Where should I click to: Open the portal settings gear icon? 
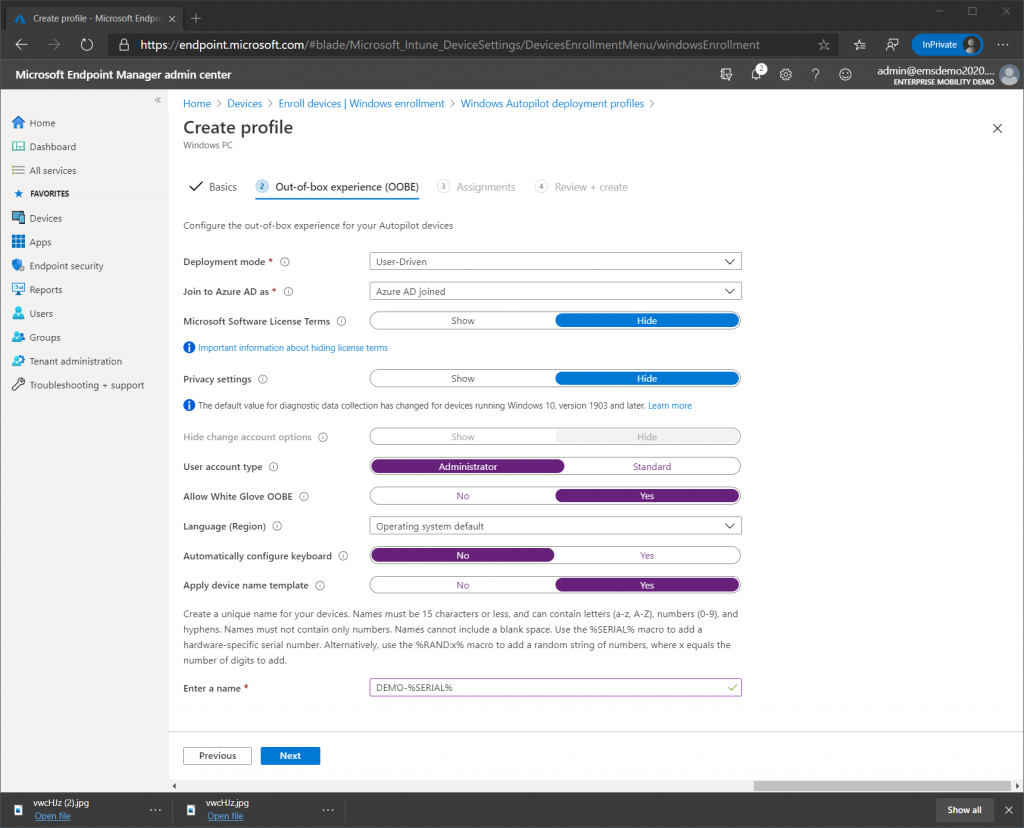click(x=786, y=74)
